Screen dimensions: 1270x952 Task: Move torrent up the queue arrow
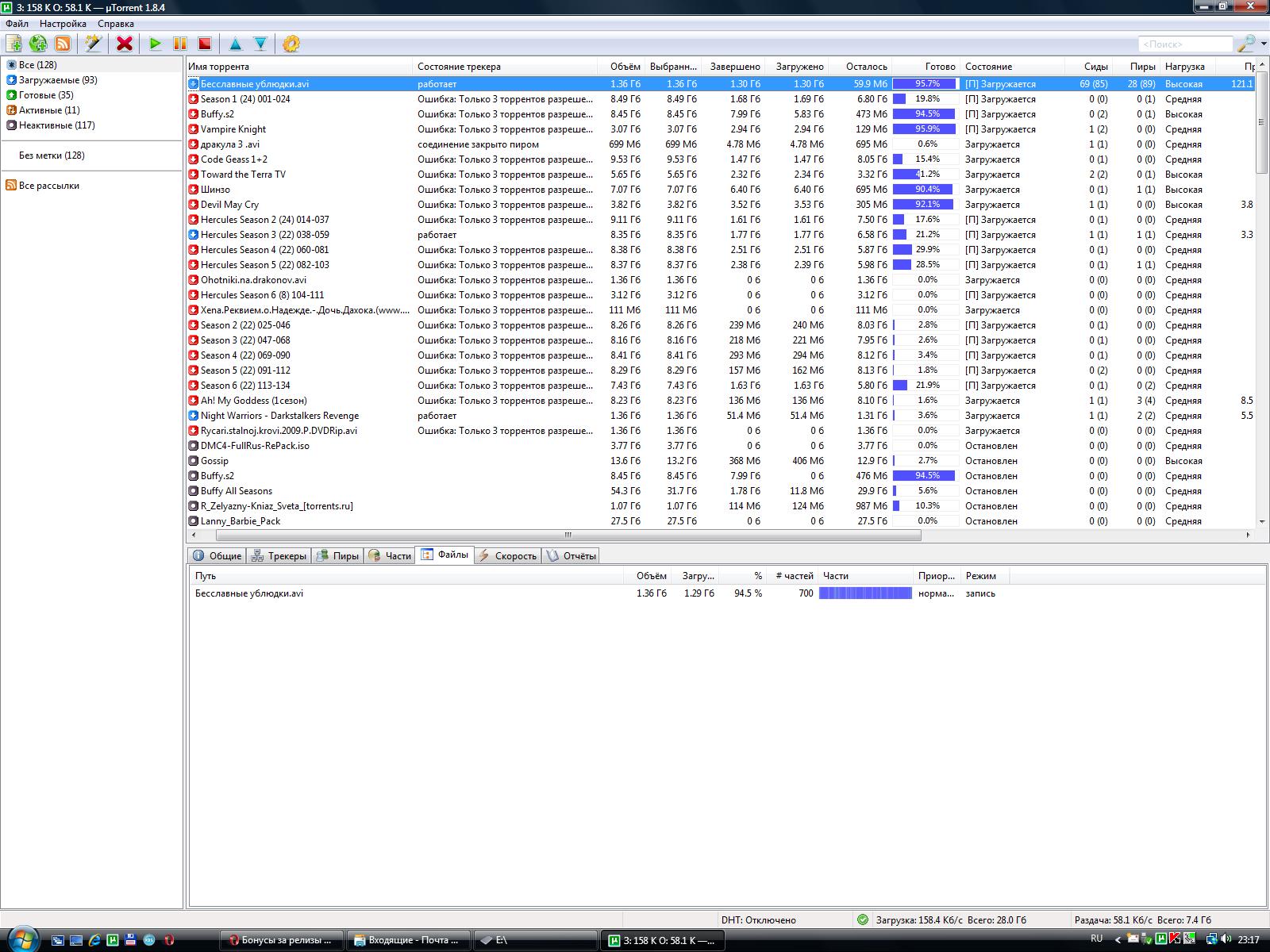[235, 44]
